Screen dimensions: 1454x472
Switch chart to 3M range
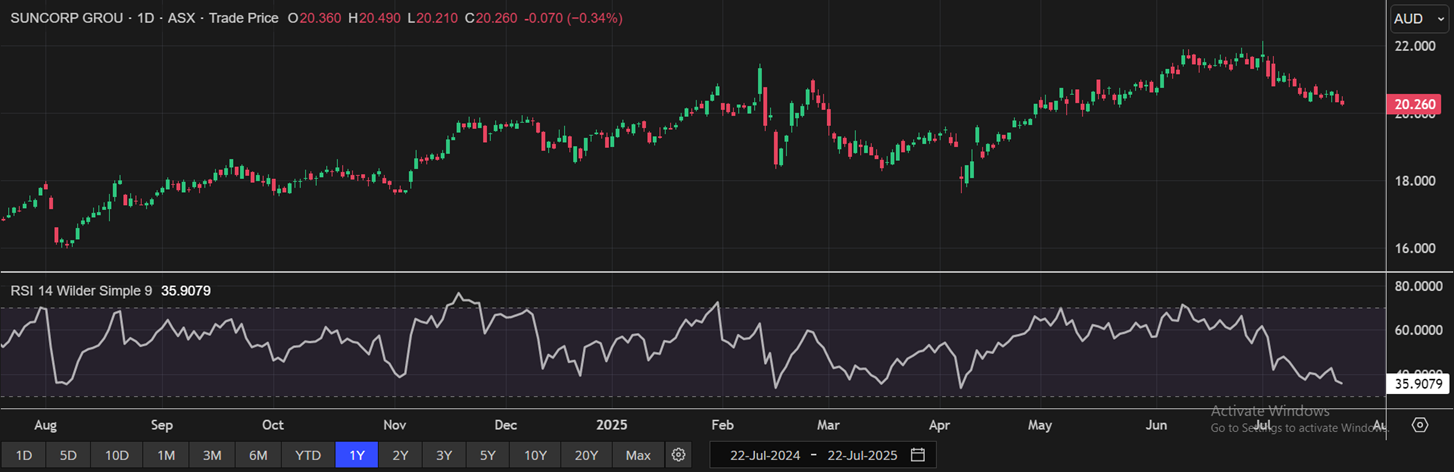[212, 455]
